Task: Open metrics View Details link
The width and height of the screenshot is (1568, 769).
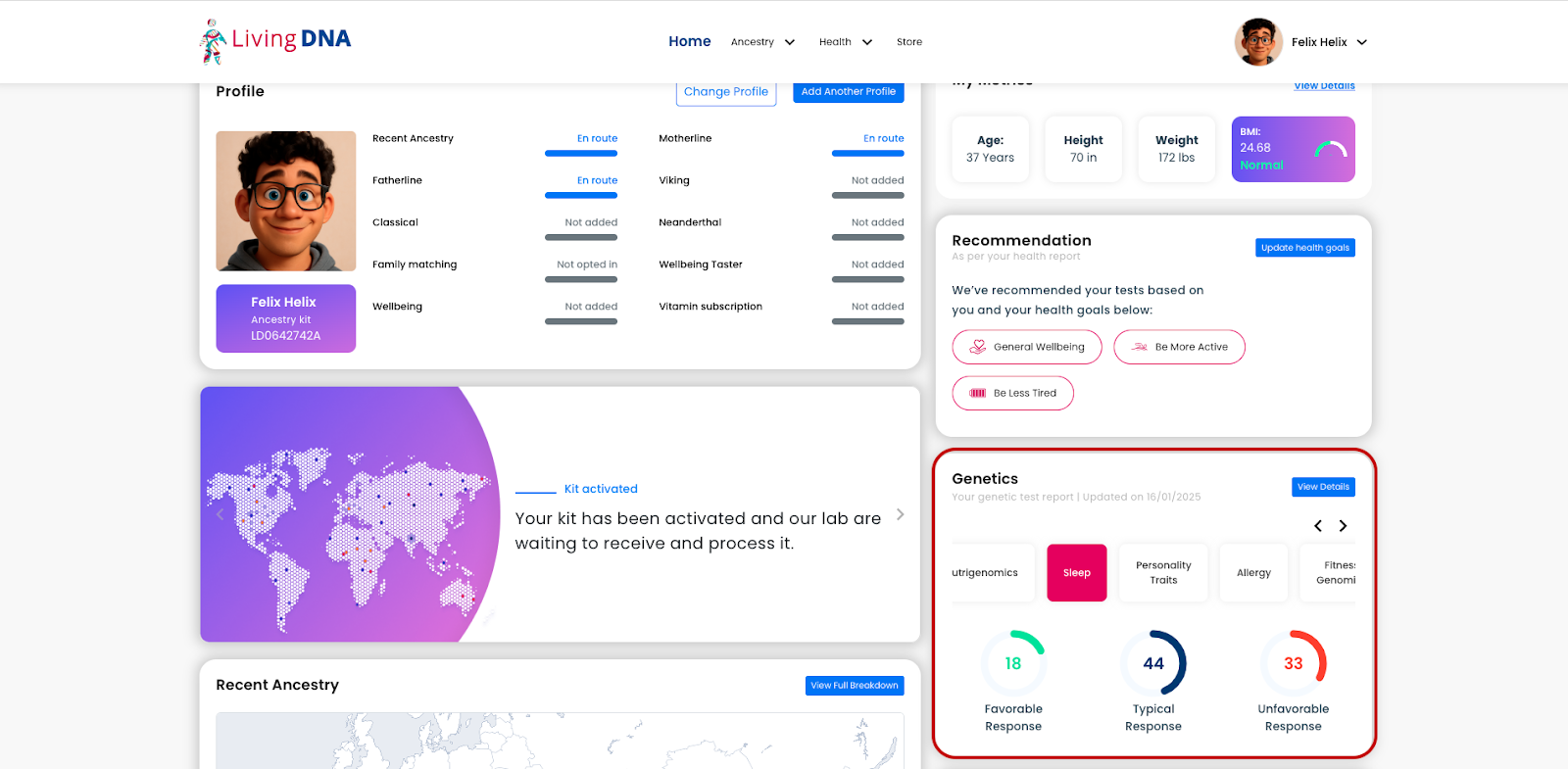Action: point(1324,86)
